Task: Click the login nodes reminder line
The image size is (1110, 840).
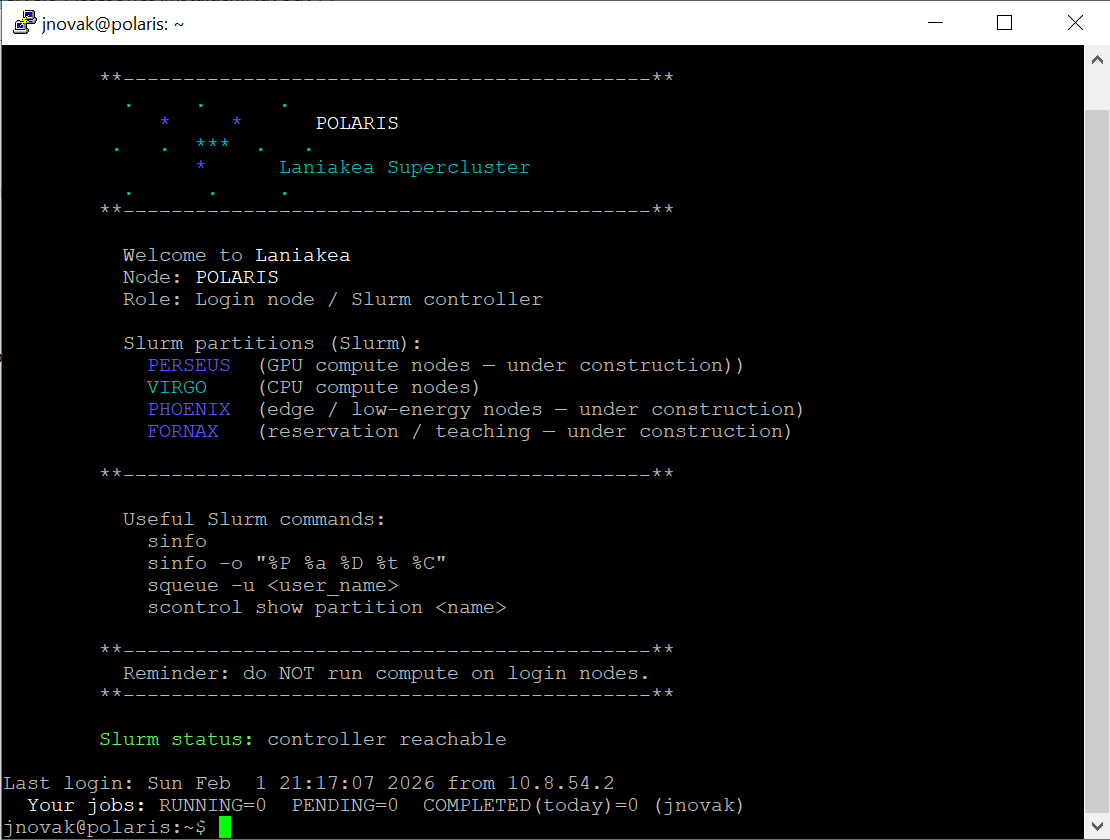Action: (x=386, y=673)
